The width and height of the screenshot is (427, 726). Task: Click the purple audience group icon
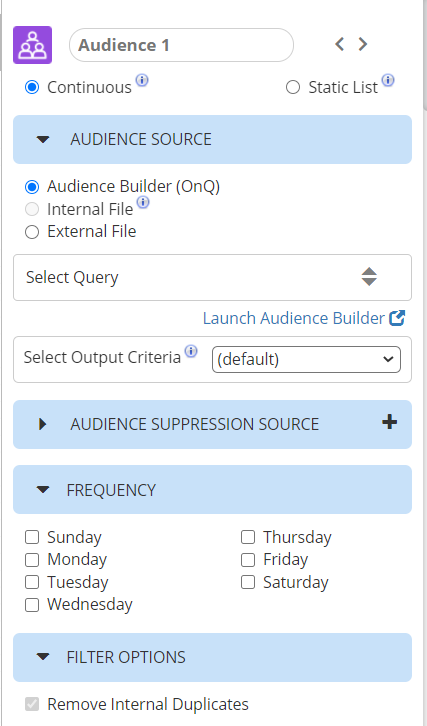click(32, 45)
